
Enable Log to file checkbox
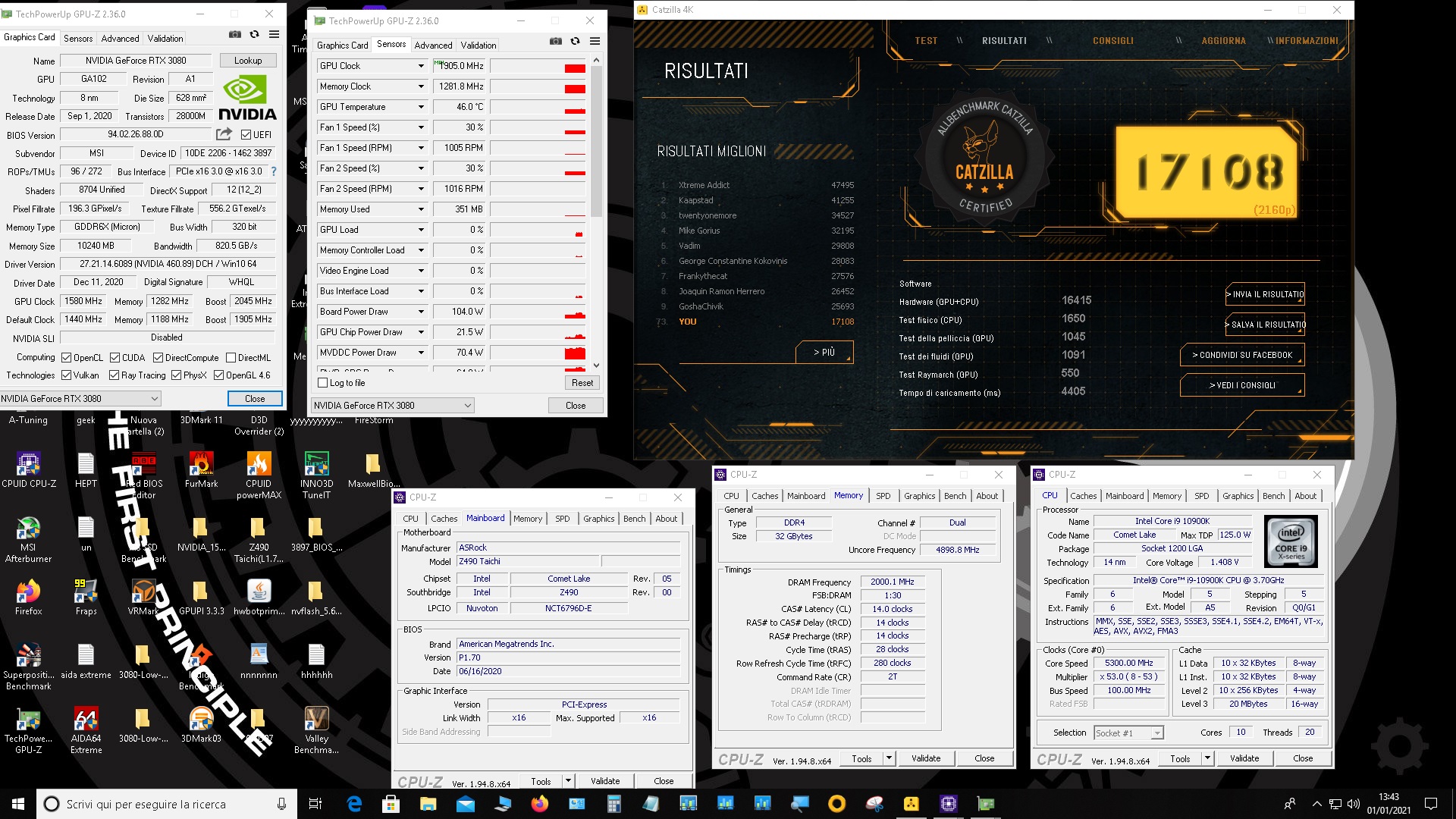(323, 383)
